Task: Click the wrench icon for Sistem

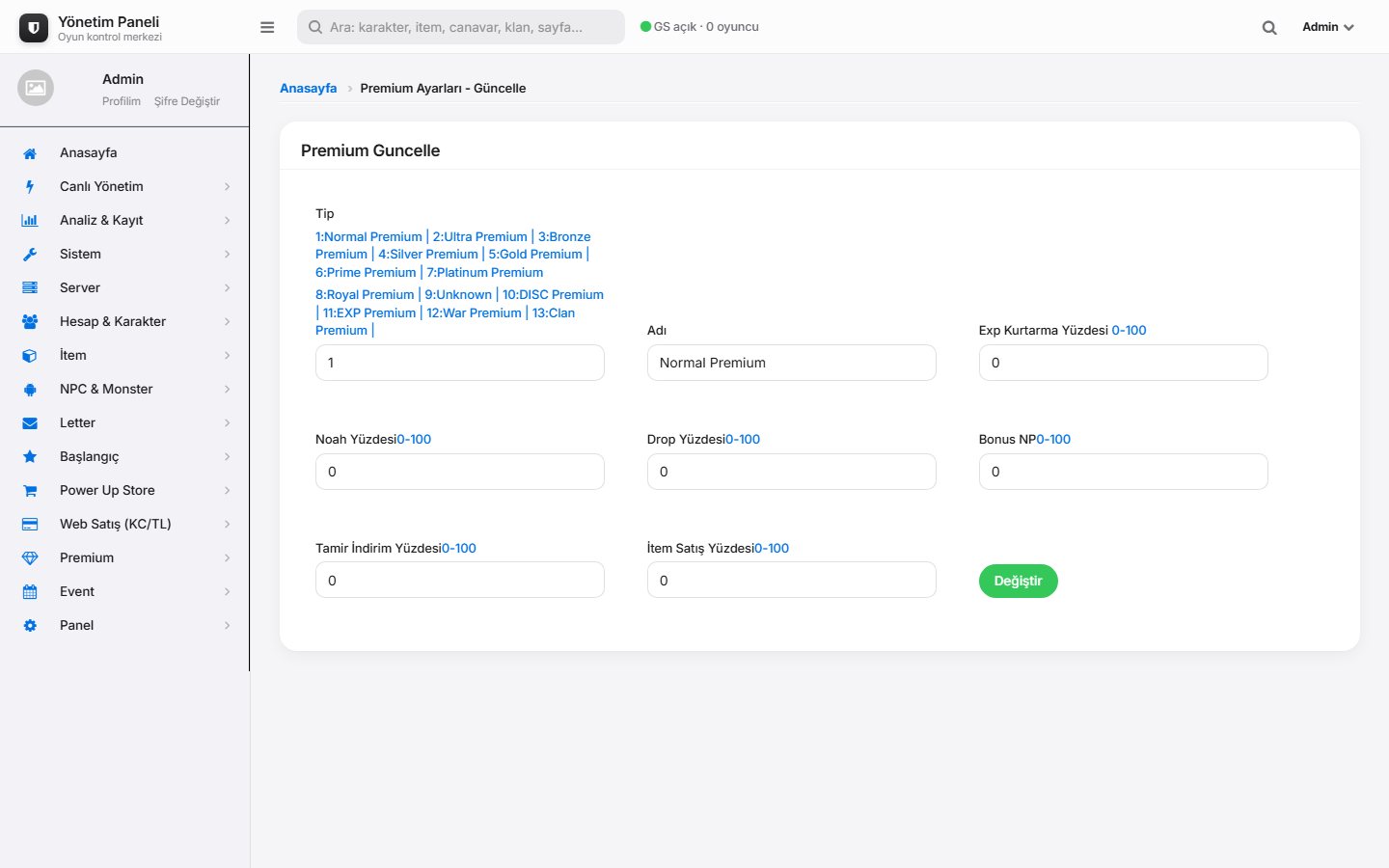Action: tap(30, 255)
